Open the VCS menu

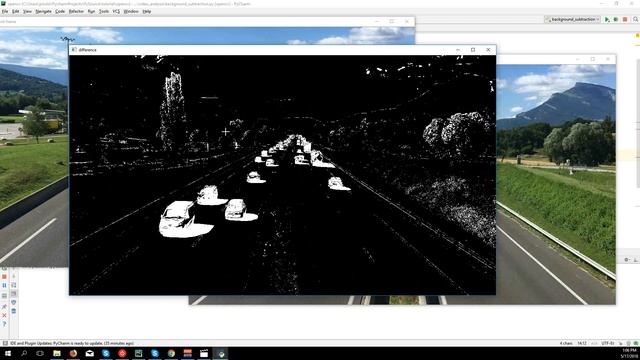point(116,11)
